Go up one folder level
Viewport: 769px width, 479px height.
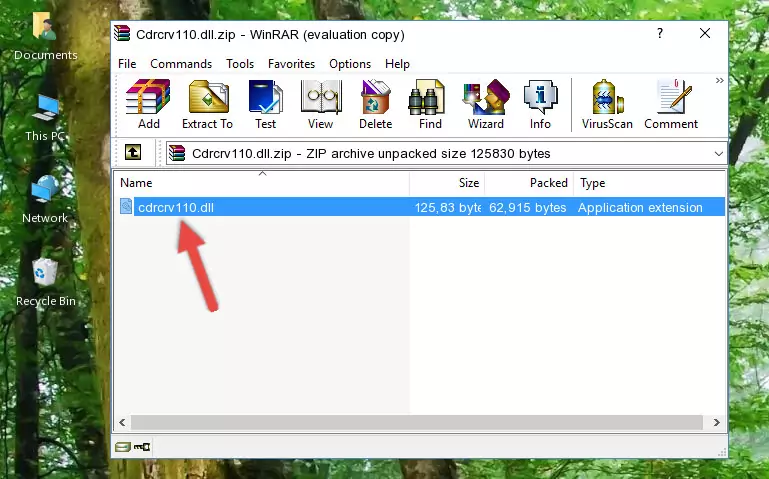133,152
